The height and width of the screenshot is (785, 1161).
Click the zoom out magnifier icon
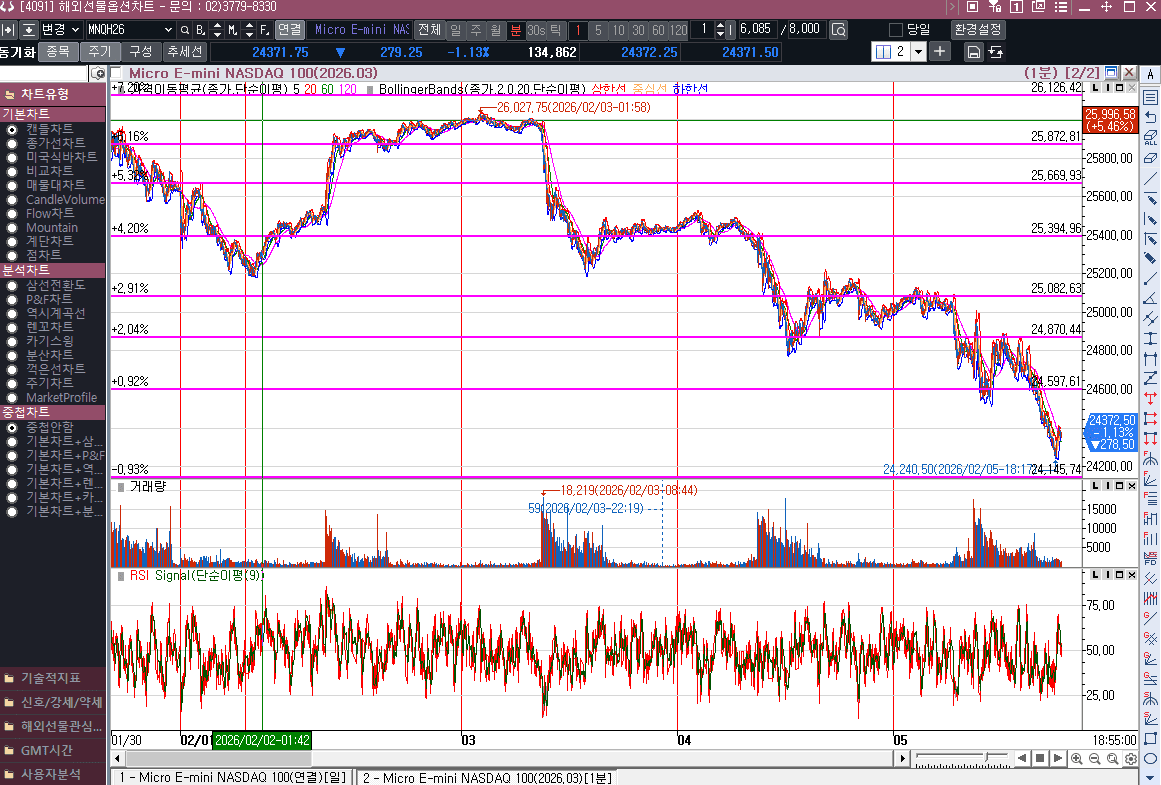click(x=1094, y=759)
